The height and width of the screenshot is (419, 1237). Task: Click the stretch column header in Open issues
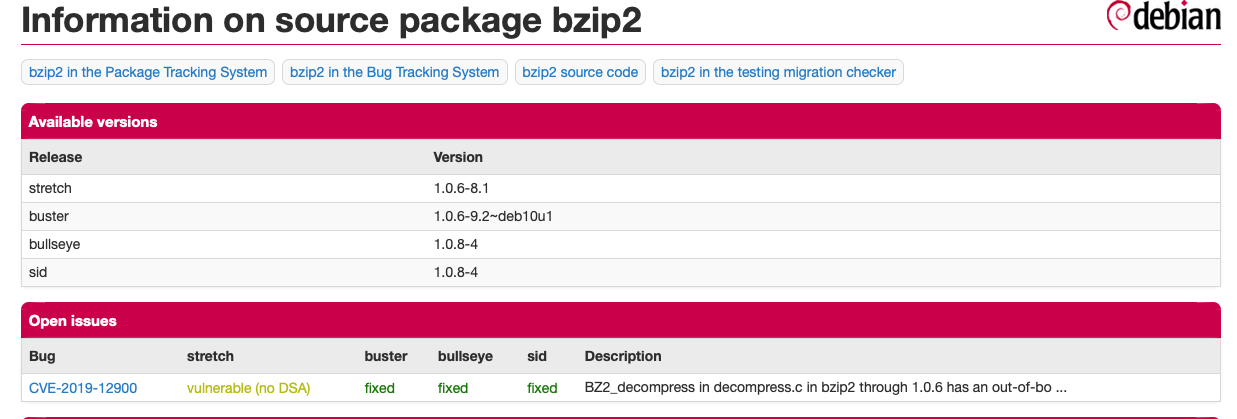coord(210,356)
